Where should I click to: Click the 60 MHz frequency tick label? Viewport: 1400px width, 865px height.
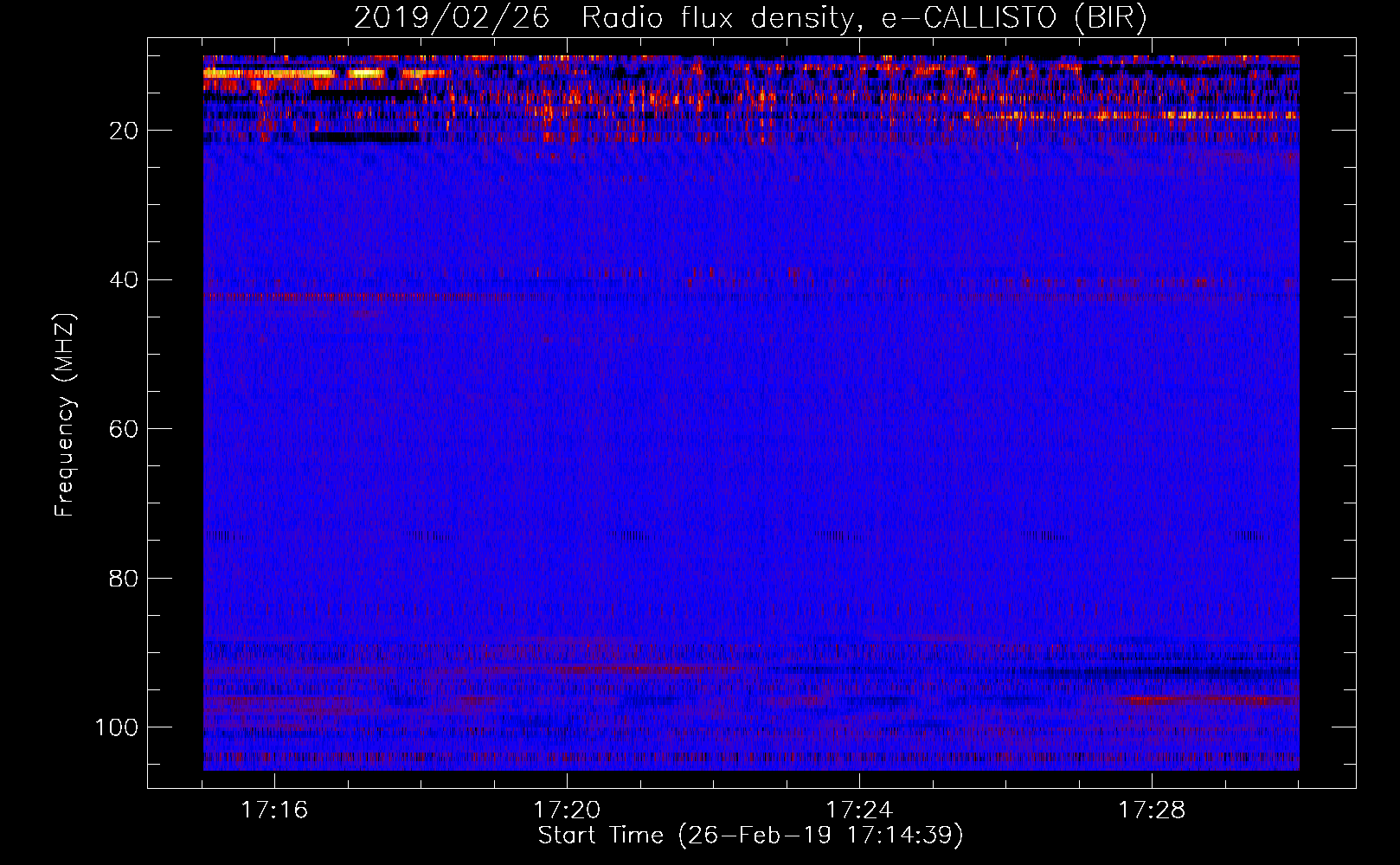click(x=124, y=429)
